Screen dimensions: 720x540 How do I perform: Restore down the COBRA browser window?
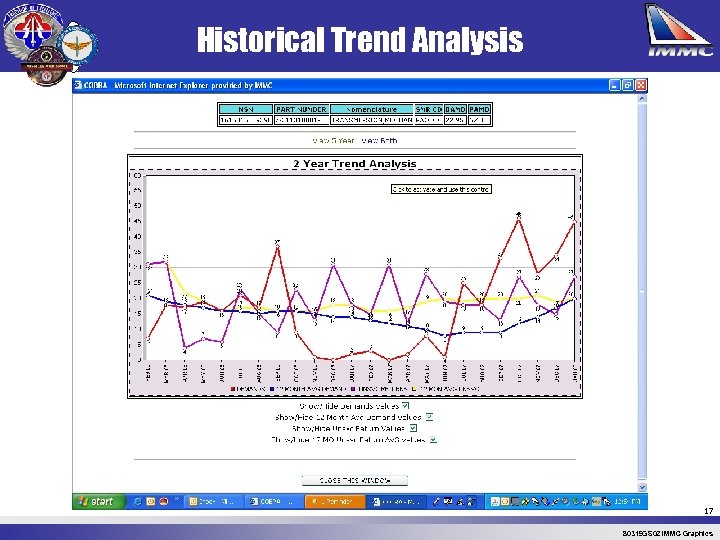tap(628, 85)
